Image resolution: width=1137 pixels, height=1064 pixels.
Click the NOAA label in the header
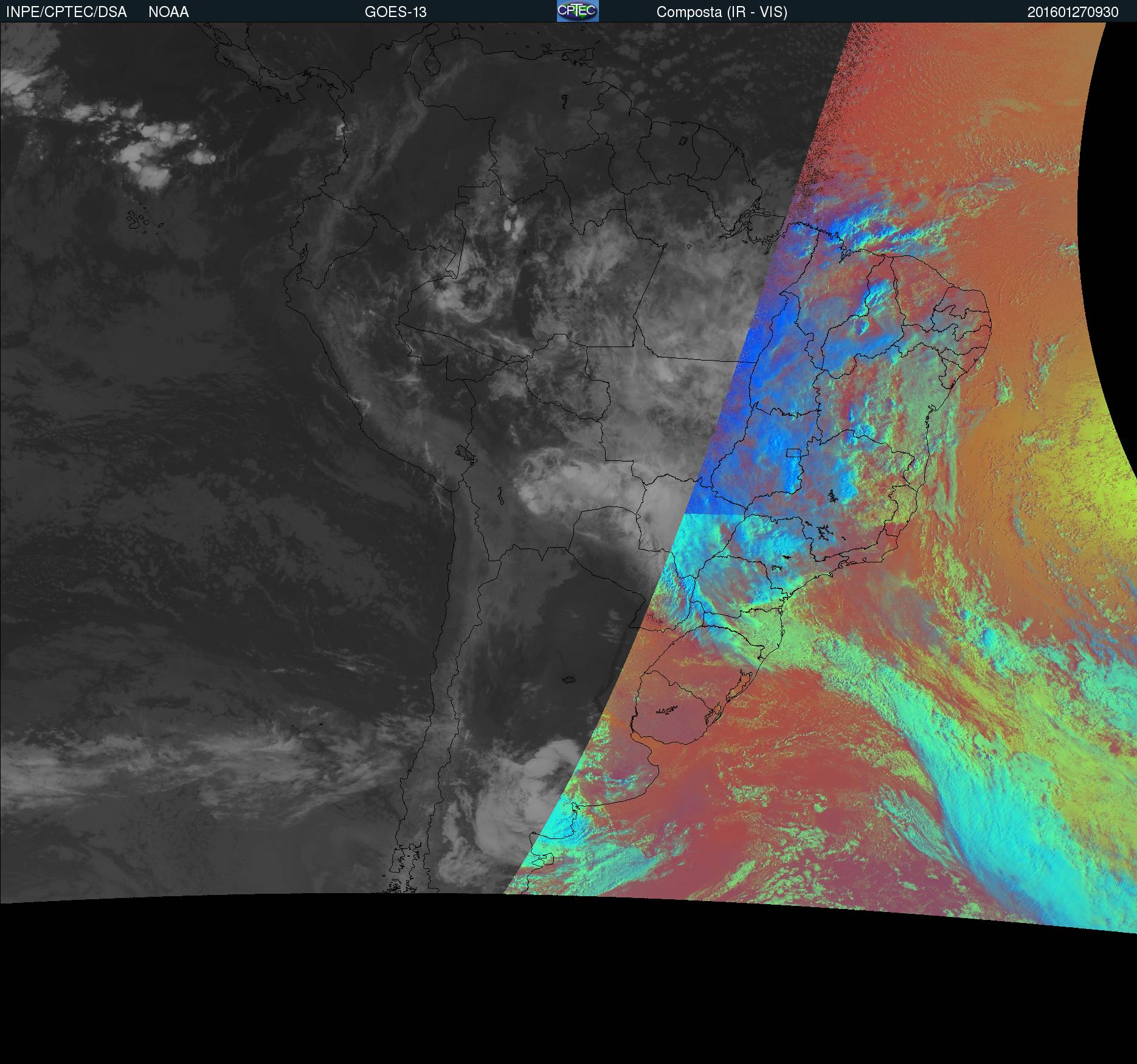pyautogui.click(x=168, y=12)
